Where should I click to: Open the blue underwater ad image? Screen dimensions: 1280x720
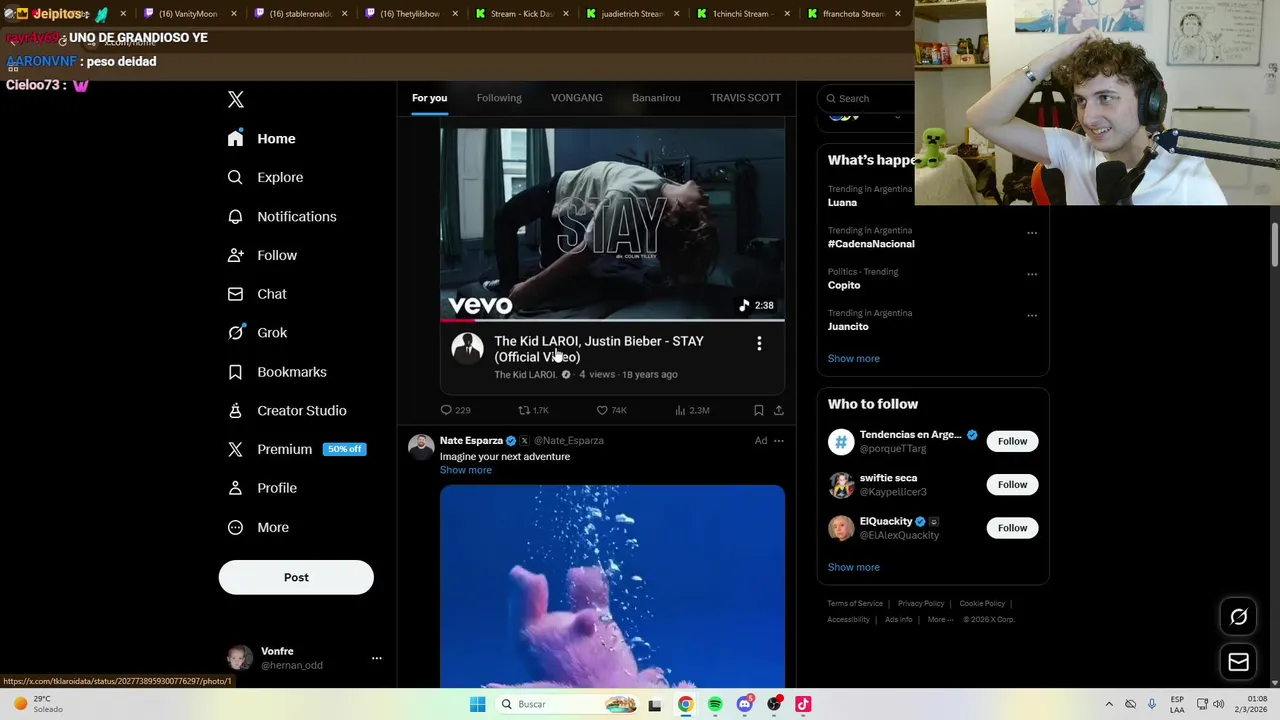point(612,586)
